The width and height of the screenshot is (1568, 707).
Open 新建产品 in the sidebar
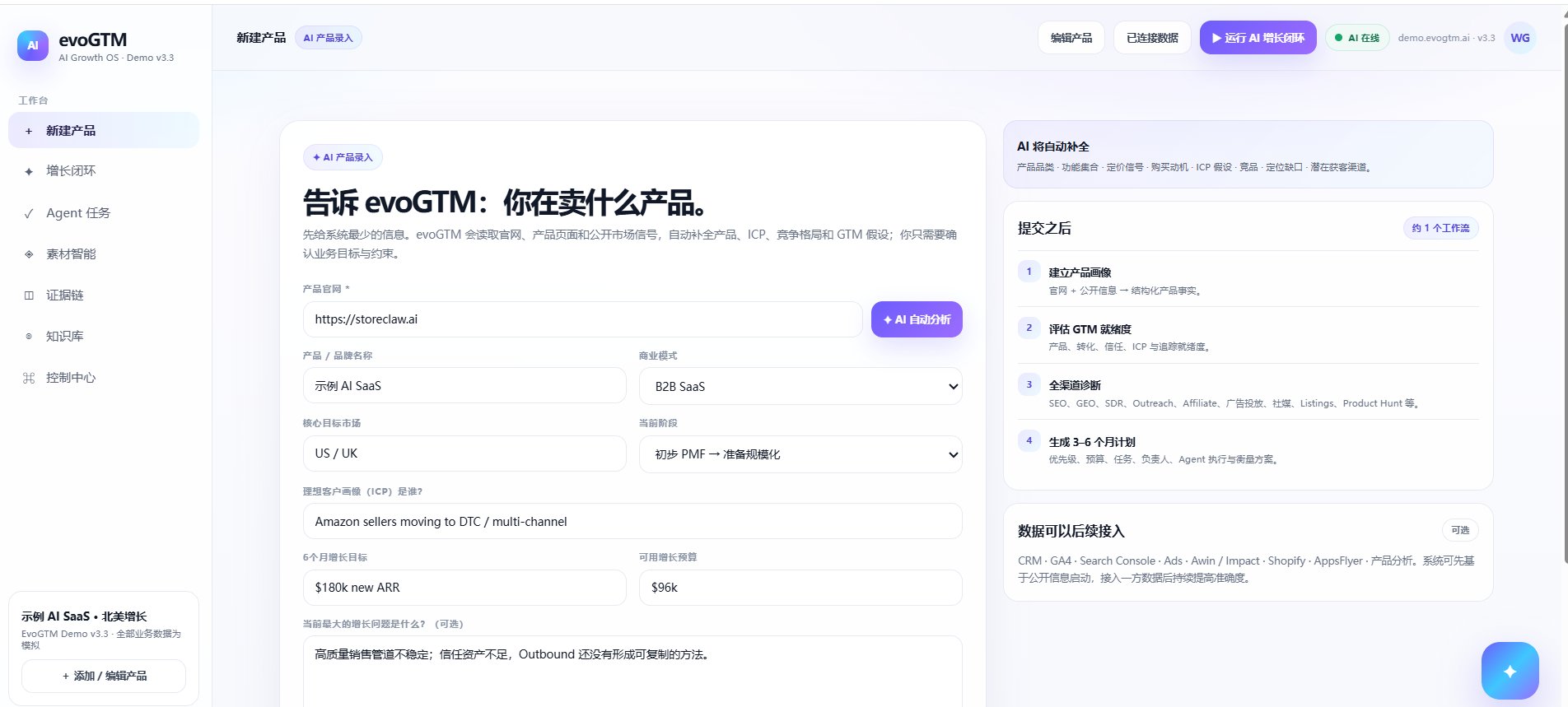104,130
